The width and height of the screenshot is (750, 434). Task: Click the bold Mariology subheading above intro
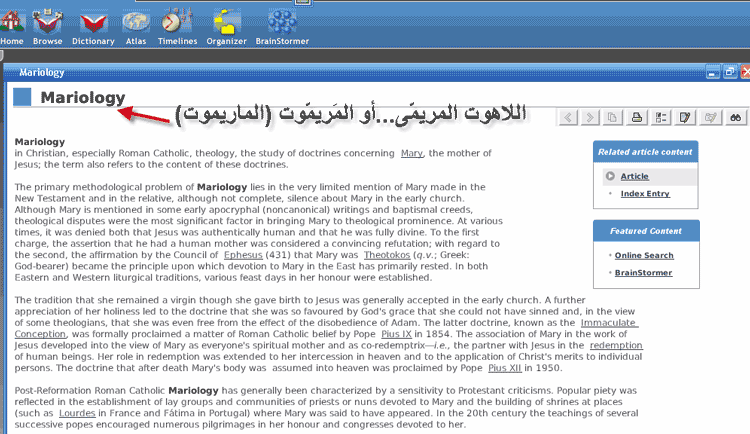[x=40, y=142]
